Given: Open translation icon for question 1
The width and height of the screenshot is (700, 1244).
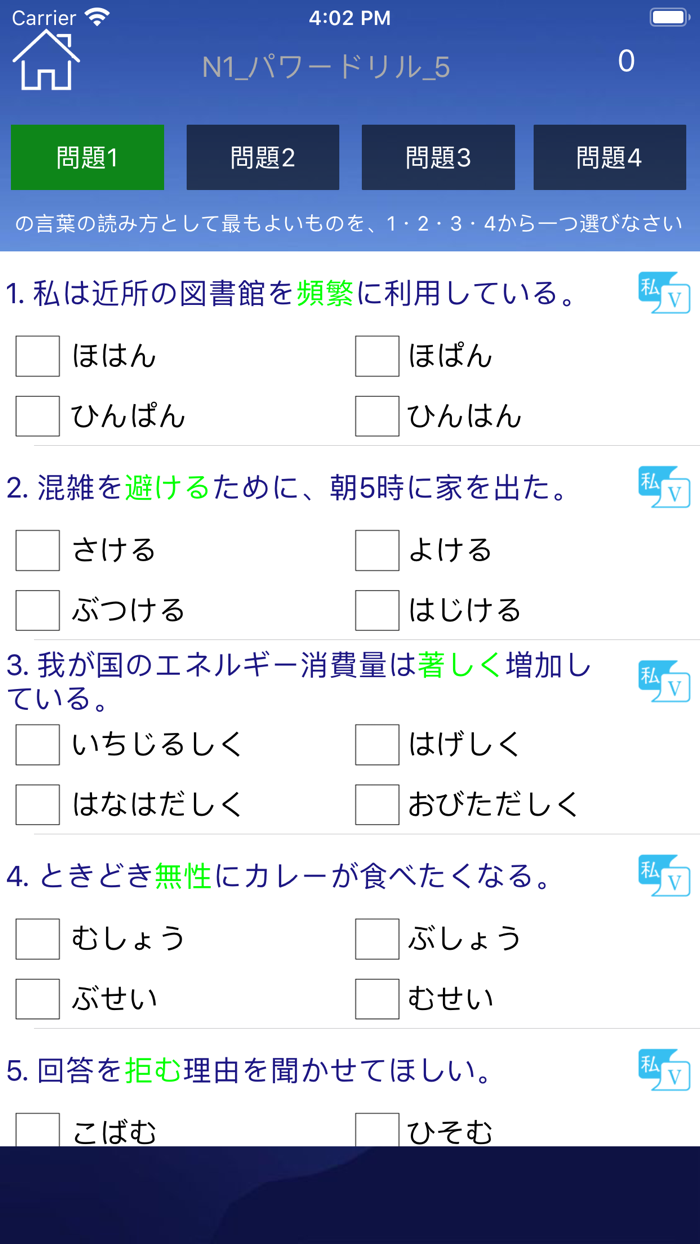Looking at the screenshot, I should (664, 293).
